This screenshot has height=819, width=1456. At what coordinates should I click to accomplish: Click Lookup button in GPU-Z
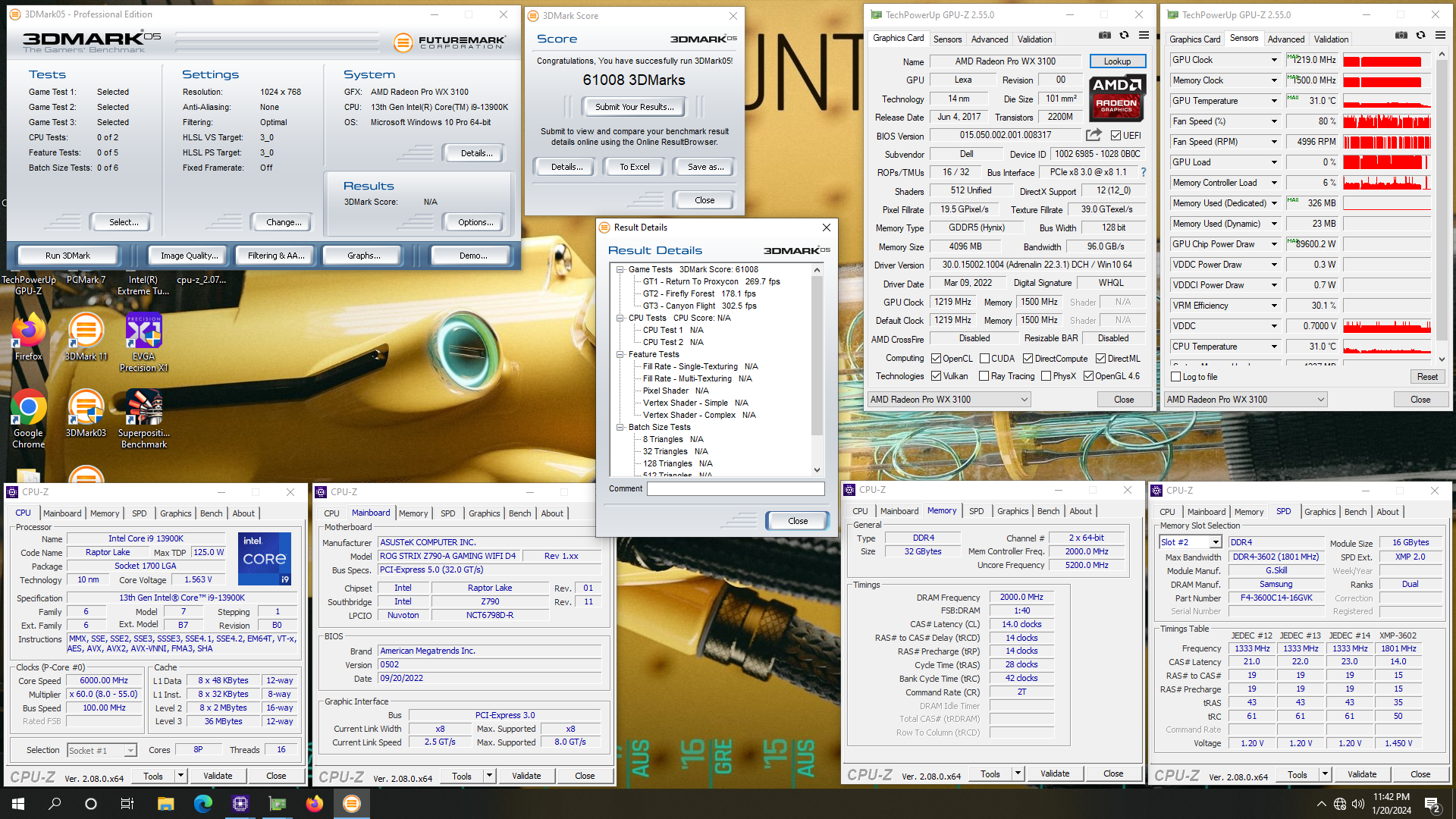1117,61
